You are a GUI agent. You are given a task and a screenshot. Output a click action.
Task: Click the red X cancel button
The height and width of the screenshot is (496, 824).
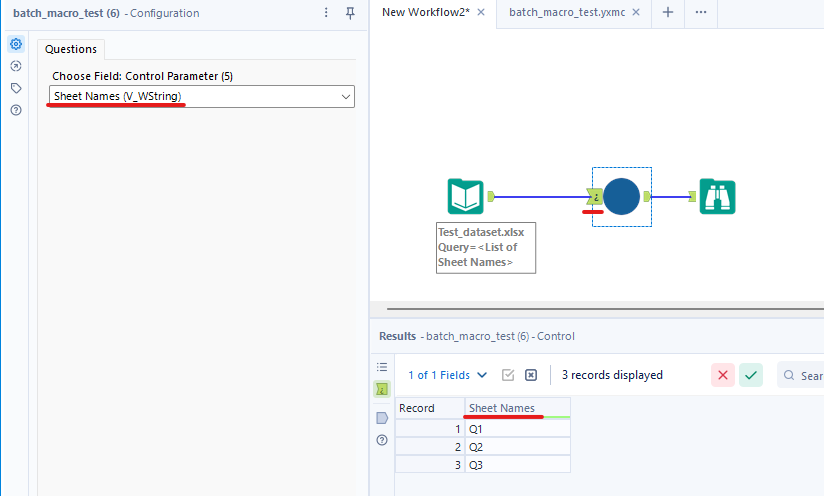click(723, 375)
